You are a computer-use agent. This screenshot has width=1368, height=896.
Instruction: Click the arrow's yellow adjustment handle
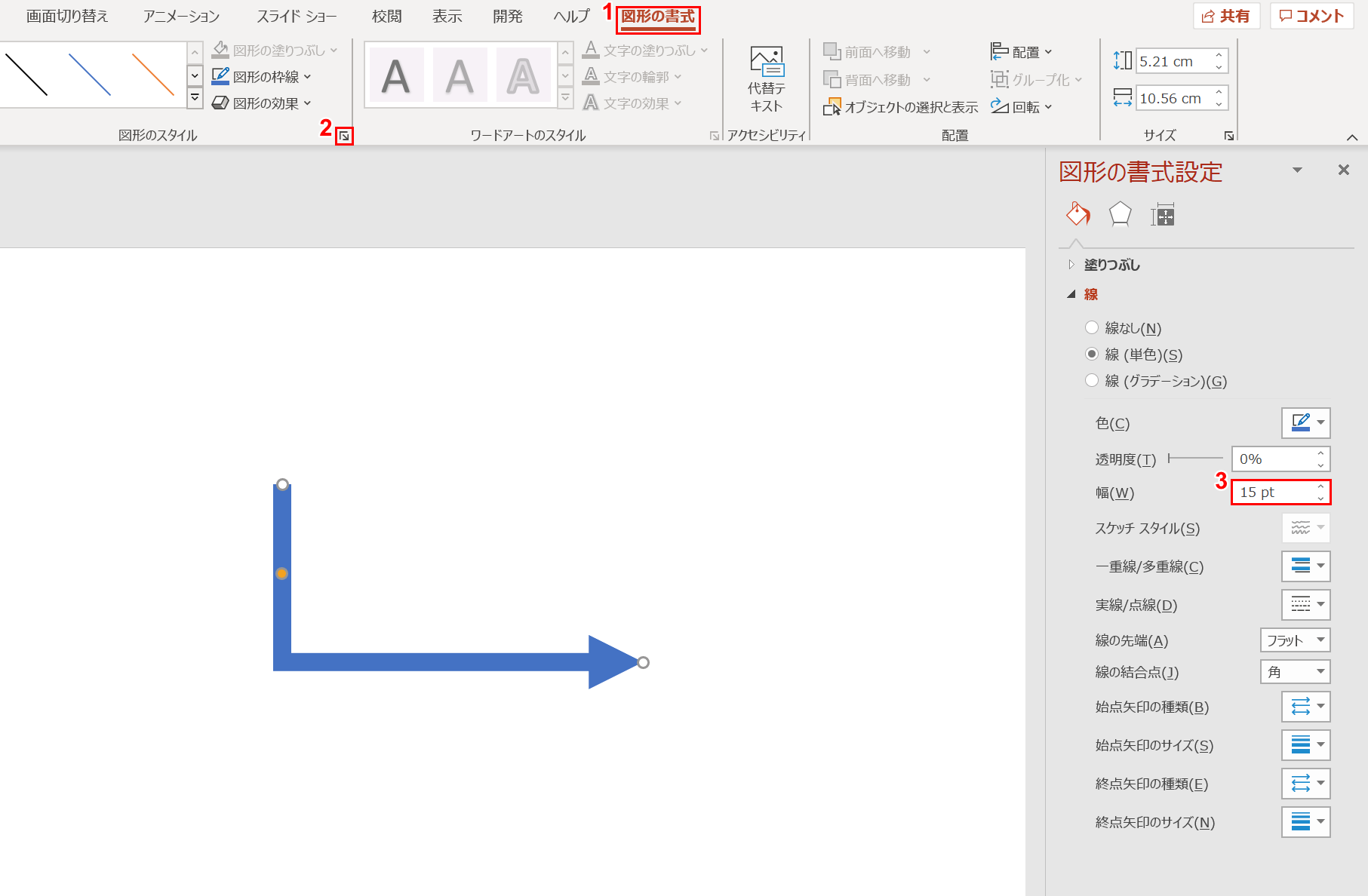coord(281,573)
